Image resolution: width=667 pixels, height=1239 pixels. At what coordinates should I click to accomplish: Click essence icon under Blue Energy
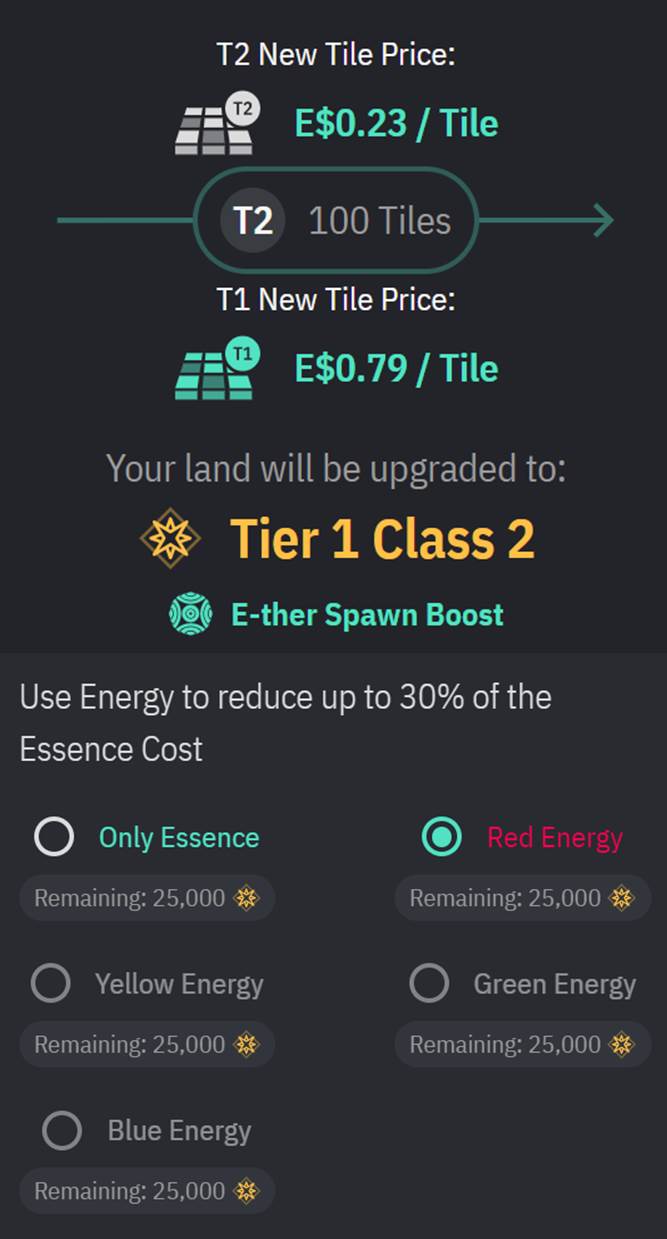point(246,1191)
